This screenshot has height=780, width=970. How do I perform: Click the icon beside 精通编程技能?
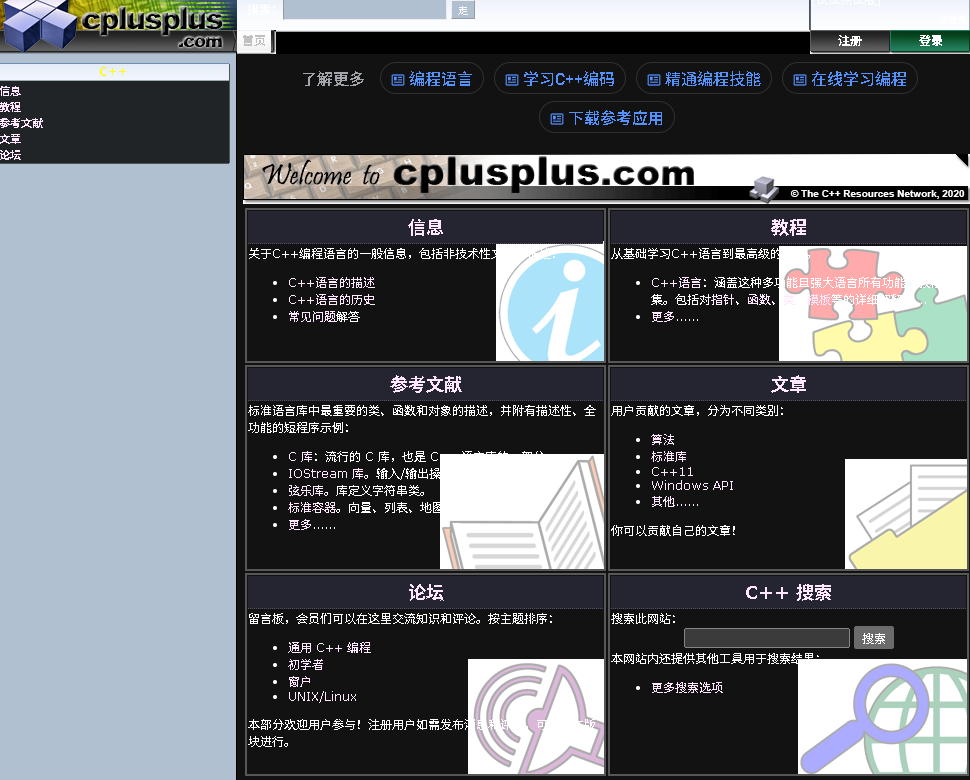[653, 80]
